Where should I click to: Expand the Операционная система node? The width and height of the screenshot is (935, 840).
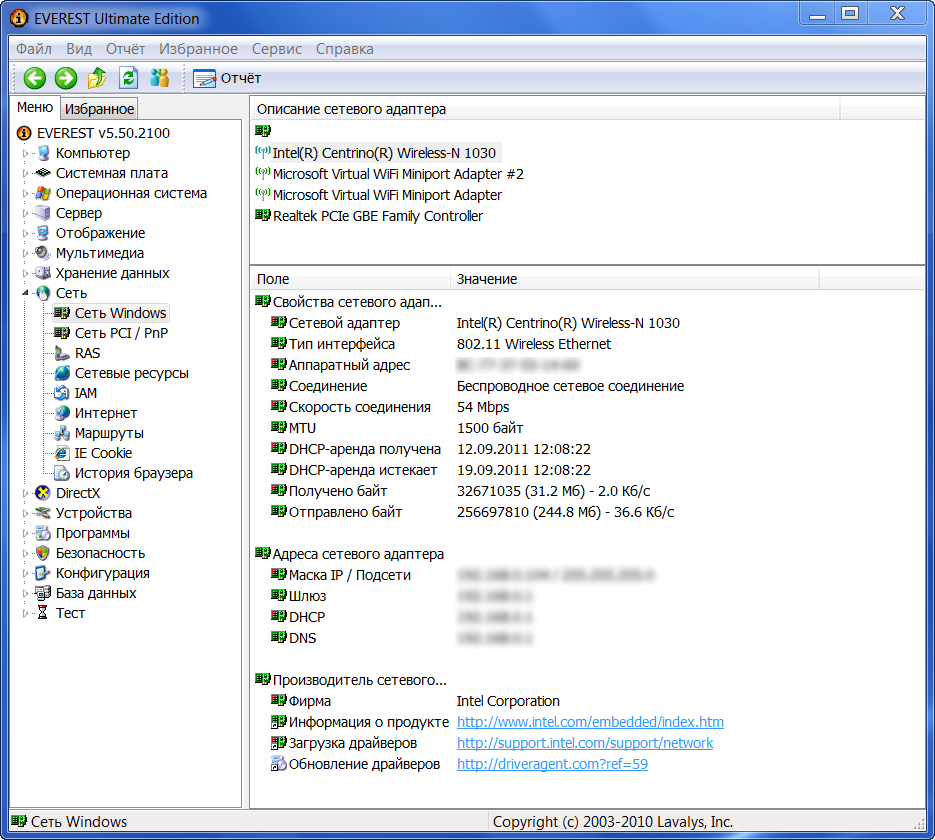pyautogui.click(x=25, y=193)
